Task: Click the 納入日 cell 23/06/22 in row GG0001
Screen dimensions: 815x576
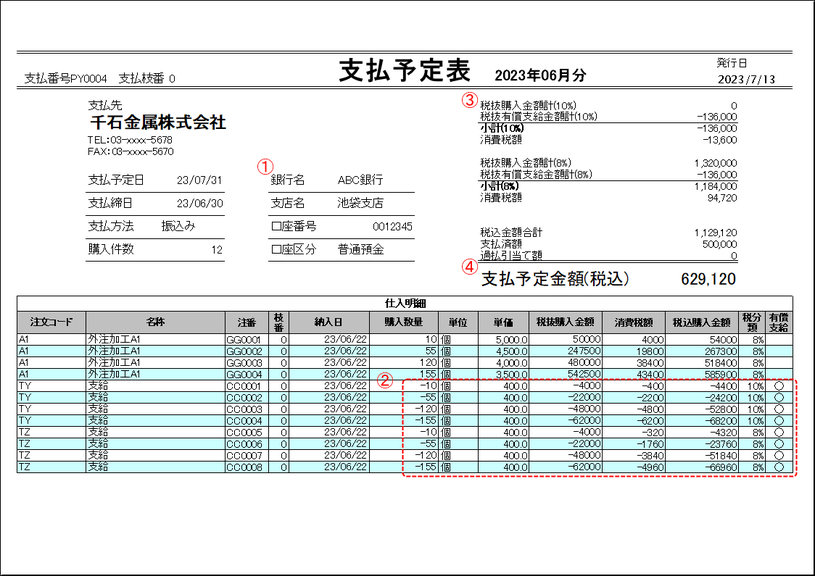Action: (345, 339)
